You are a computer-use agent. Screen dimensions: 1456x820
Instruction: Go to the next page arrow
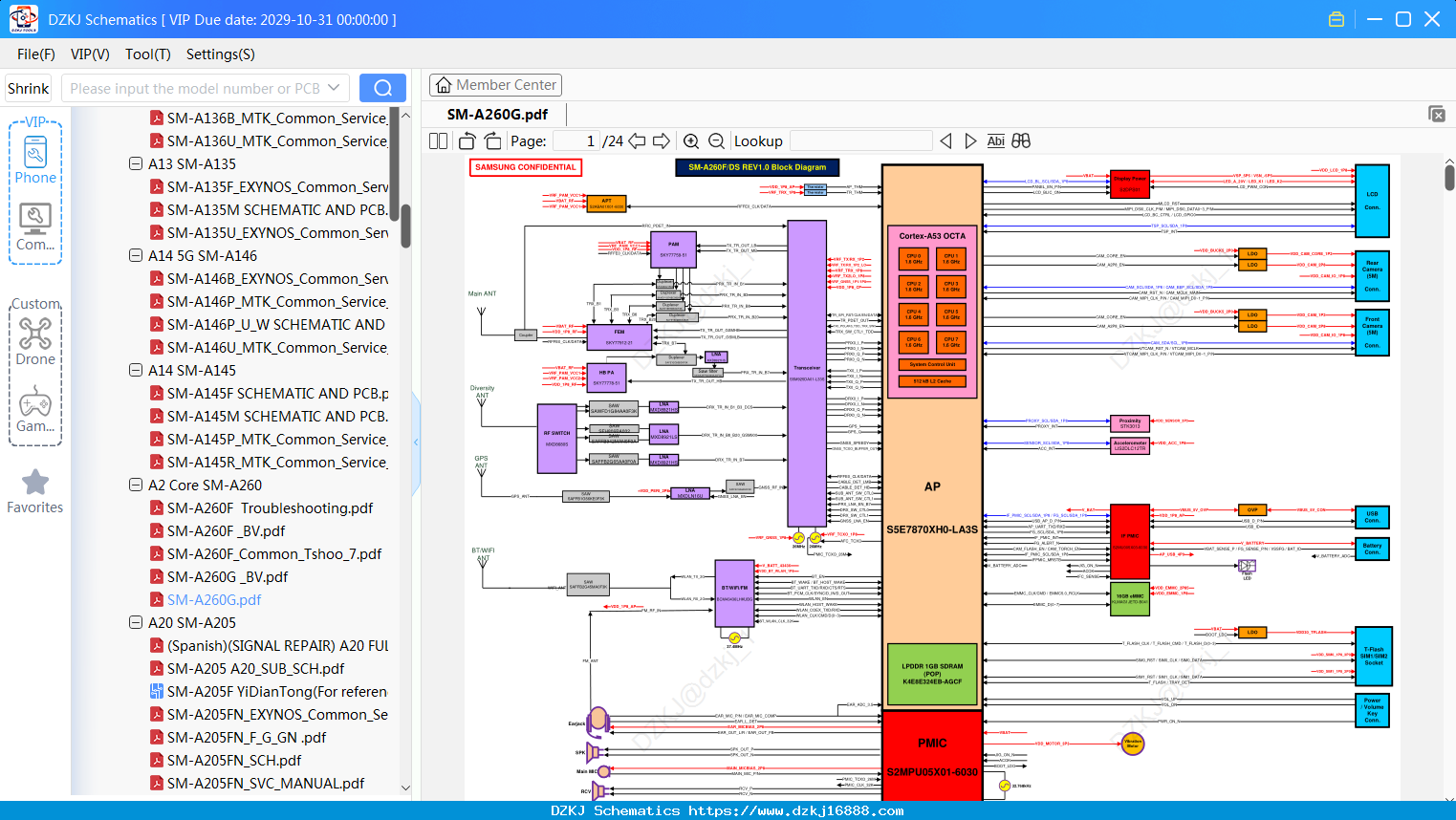click(662, 140)
